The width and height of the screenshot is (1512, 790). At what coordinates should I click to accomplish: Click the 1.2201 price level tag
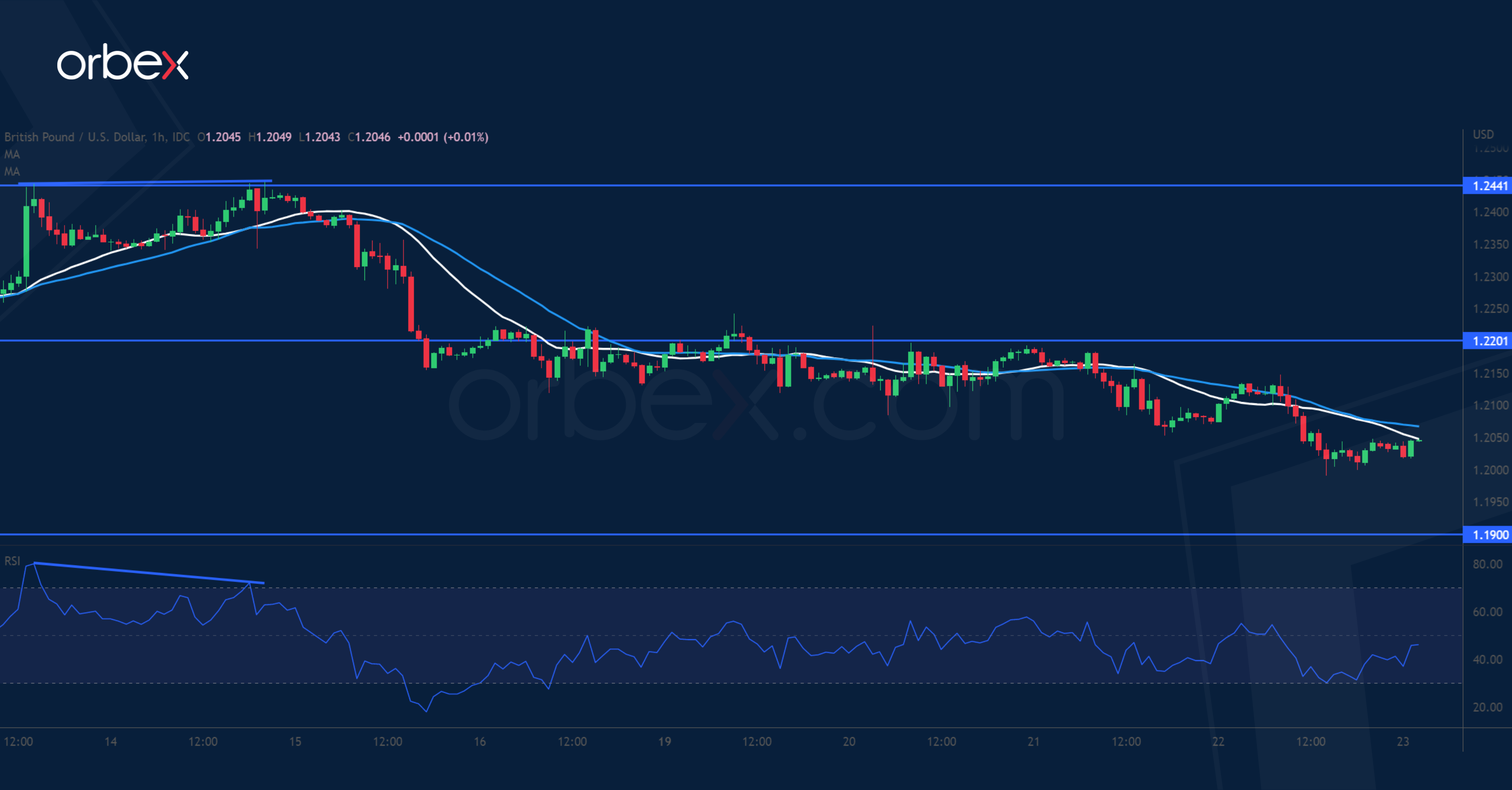(1490, 341)
